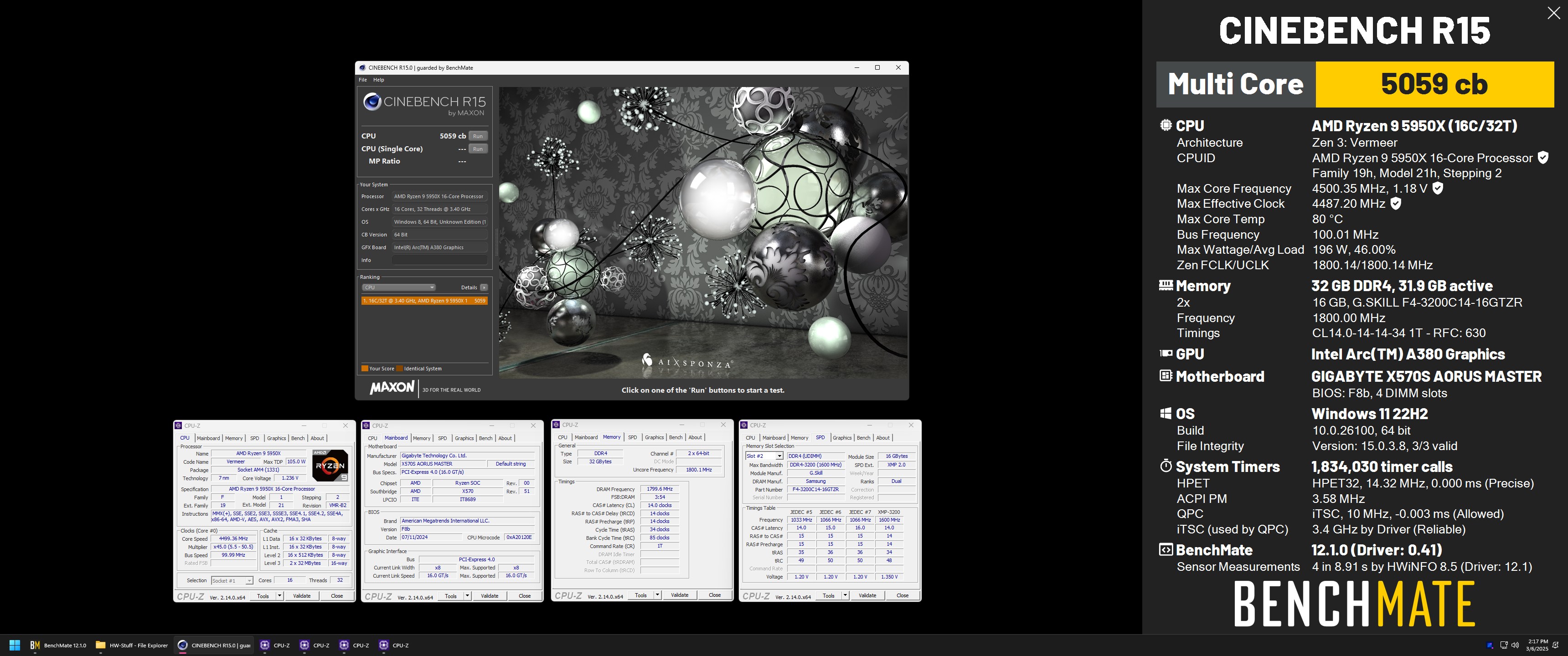Open HW-Stuff File Explorer from taskbar

pos(132,645)
